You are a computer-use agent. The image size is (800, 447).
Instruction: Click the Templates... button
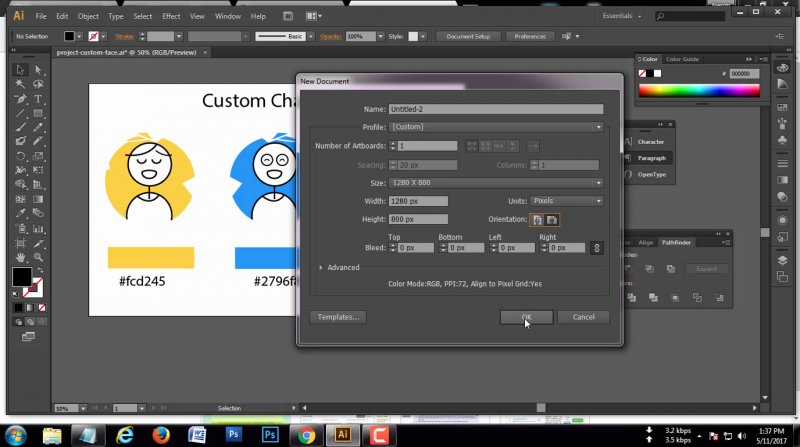(x=338, y=317)
